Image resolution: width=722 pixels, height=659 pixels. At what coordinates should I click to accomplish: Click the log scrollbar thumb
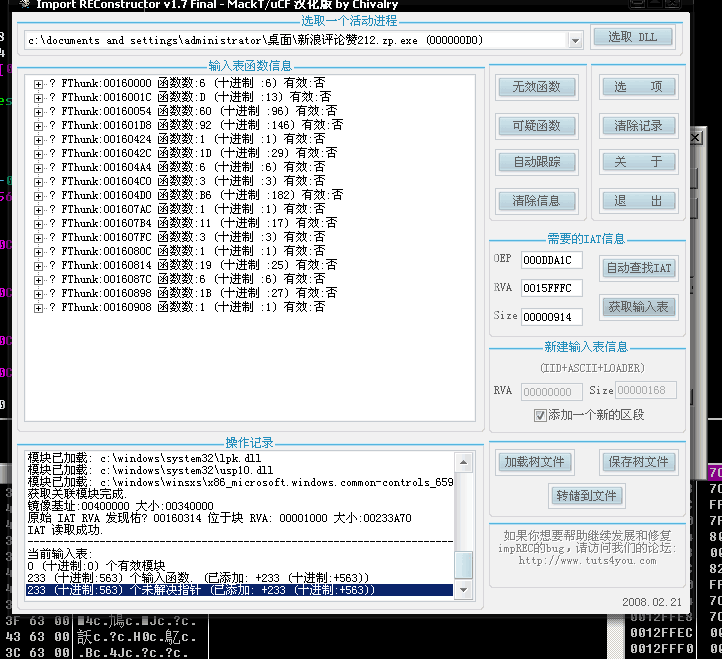(x=464, y=565)
